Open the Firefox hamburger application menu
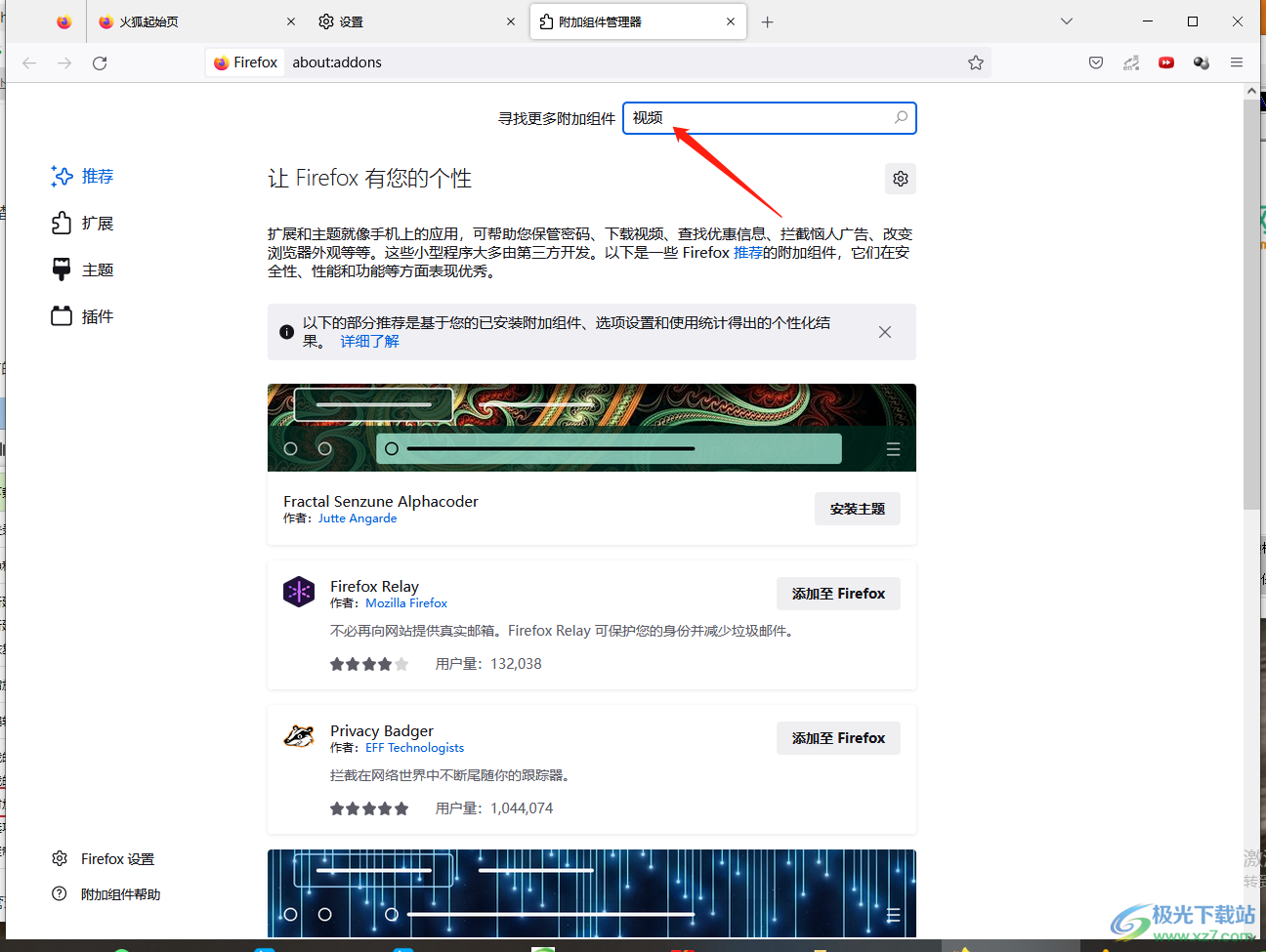The width and height of the screenshot is (1266, 952). click(x=1237, y=62)
